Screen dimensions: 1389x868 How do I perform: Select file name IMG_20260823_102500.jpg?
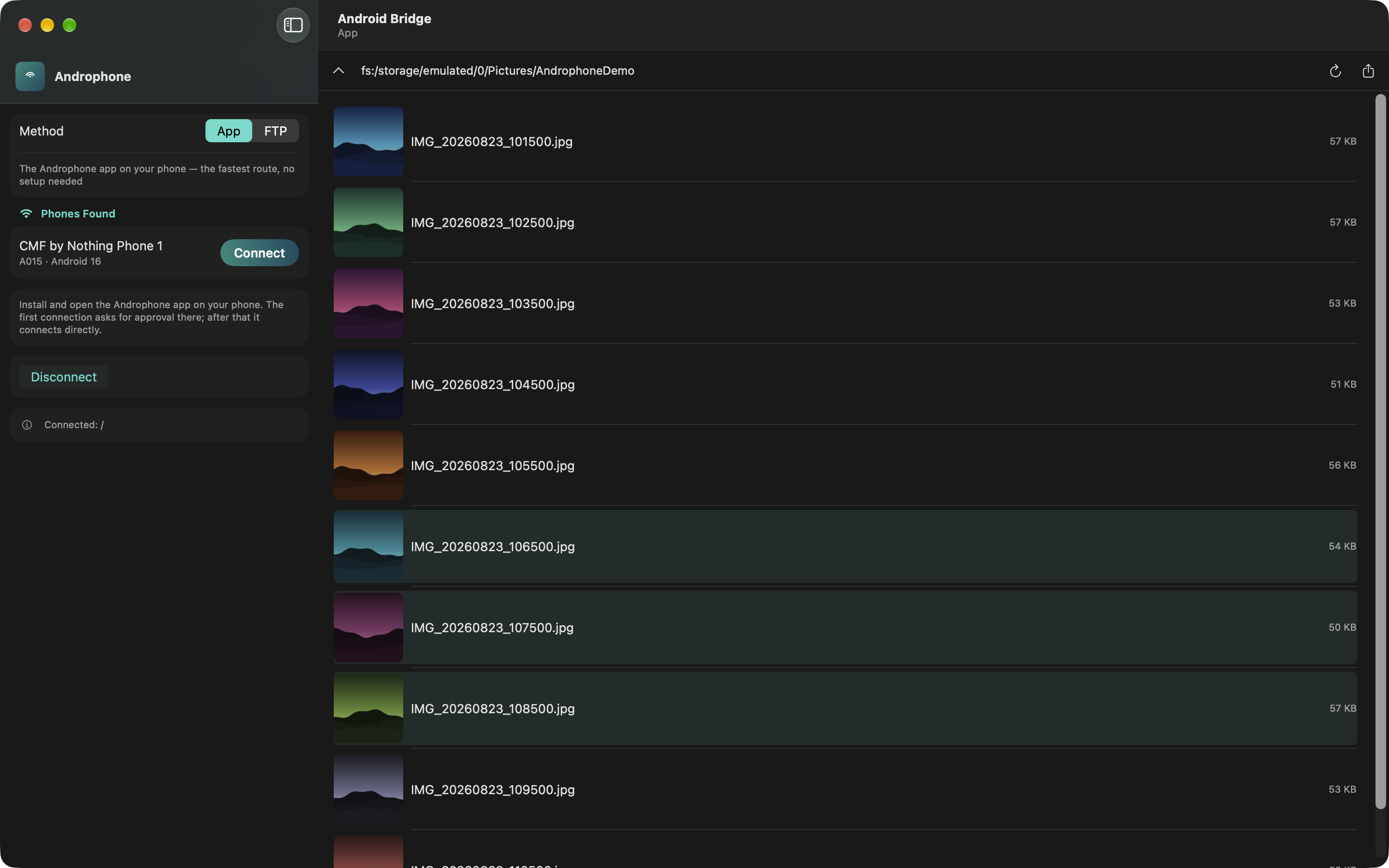[492, 222]
